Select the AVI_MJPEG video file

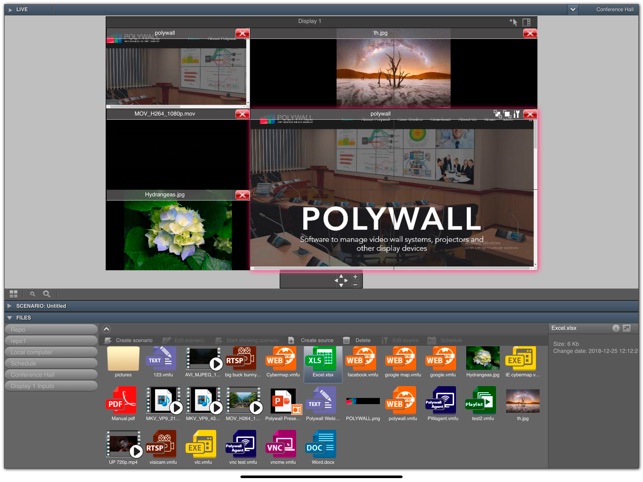[203, 359]
